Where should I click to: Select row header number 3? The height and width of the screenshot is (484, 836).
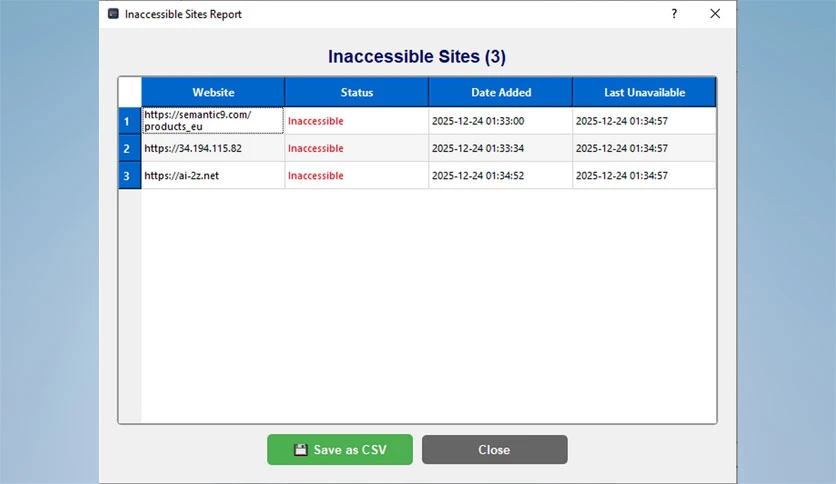coord(130,175)
